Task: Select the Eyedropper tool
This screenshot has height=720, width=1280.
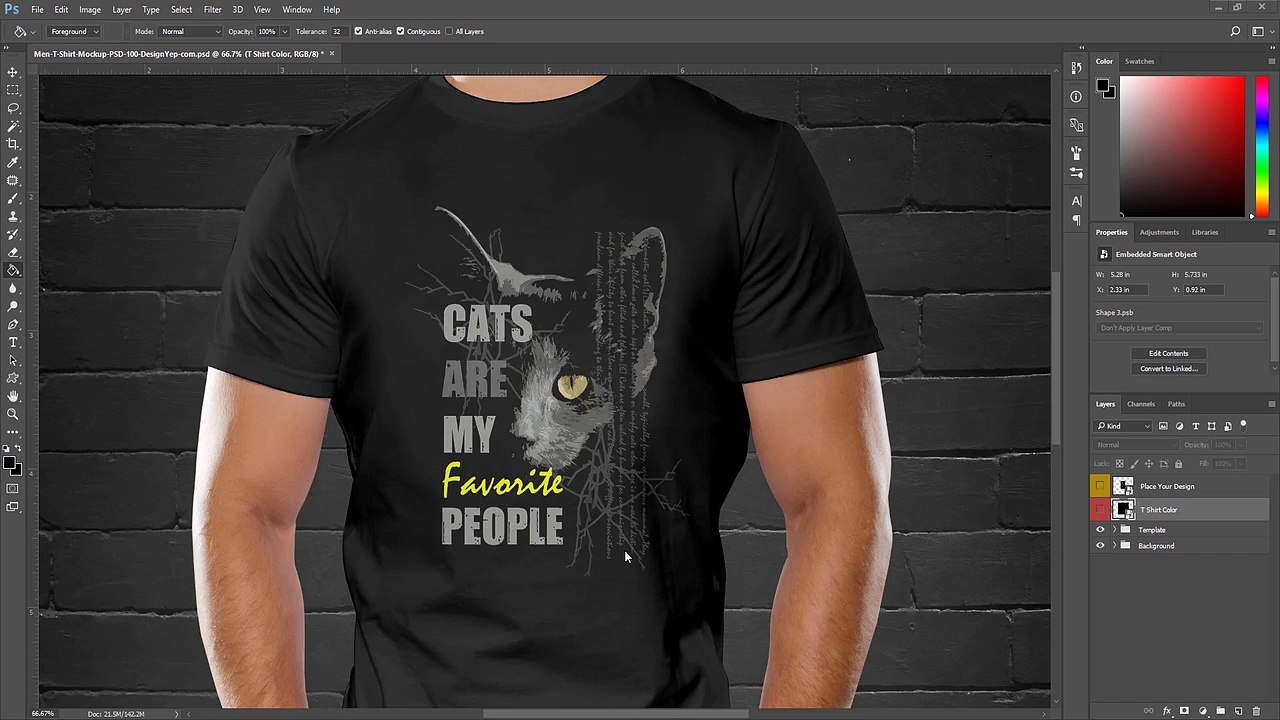Action: tap(13, 162)
